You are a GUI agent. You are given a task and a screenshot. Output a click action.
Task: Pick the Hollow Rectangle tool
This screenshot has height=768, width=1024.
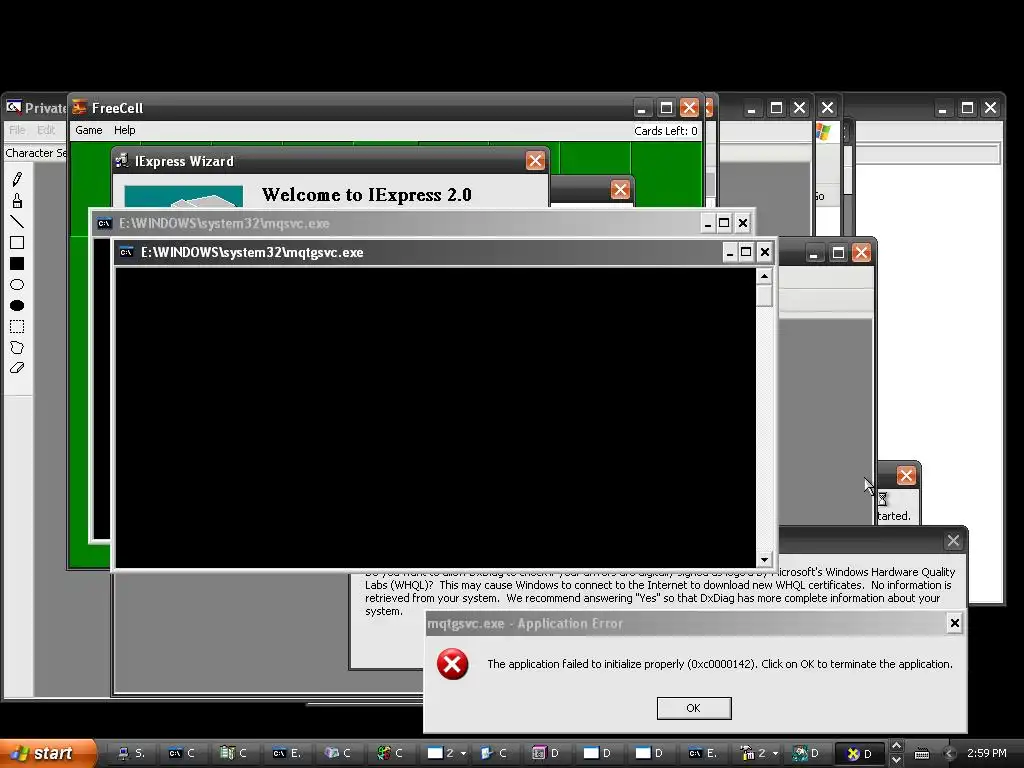(x=18, y=242)
